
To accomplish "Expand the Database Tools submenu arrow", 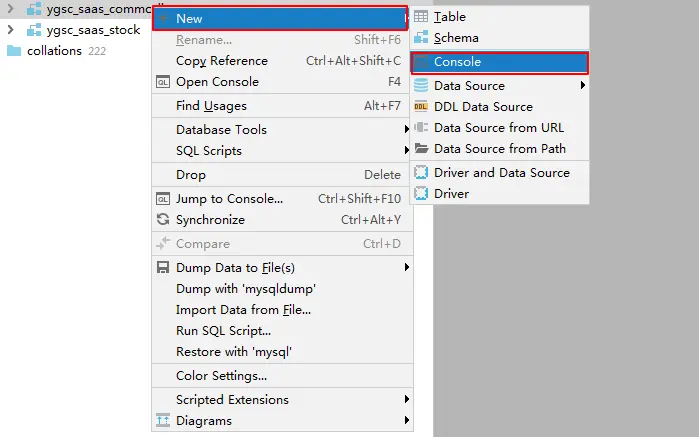I will 407,129.
